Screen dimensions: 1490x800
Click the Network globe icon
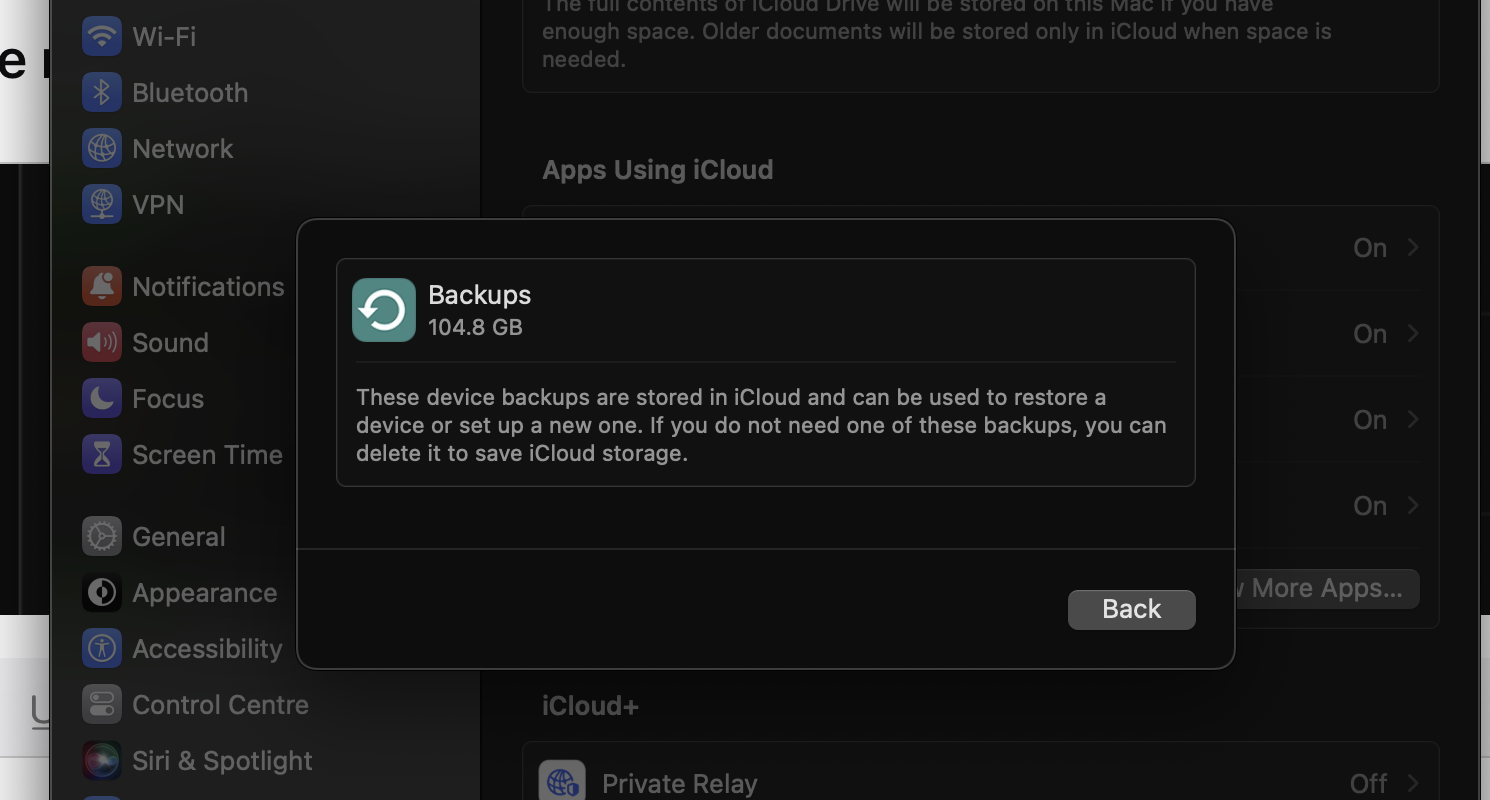coord(101,149)
